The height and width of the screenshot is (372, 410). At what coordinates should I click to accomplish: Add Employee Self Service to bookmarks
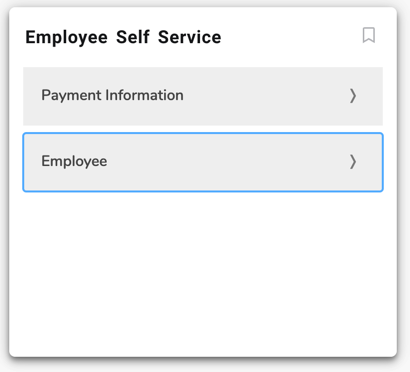369,35
